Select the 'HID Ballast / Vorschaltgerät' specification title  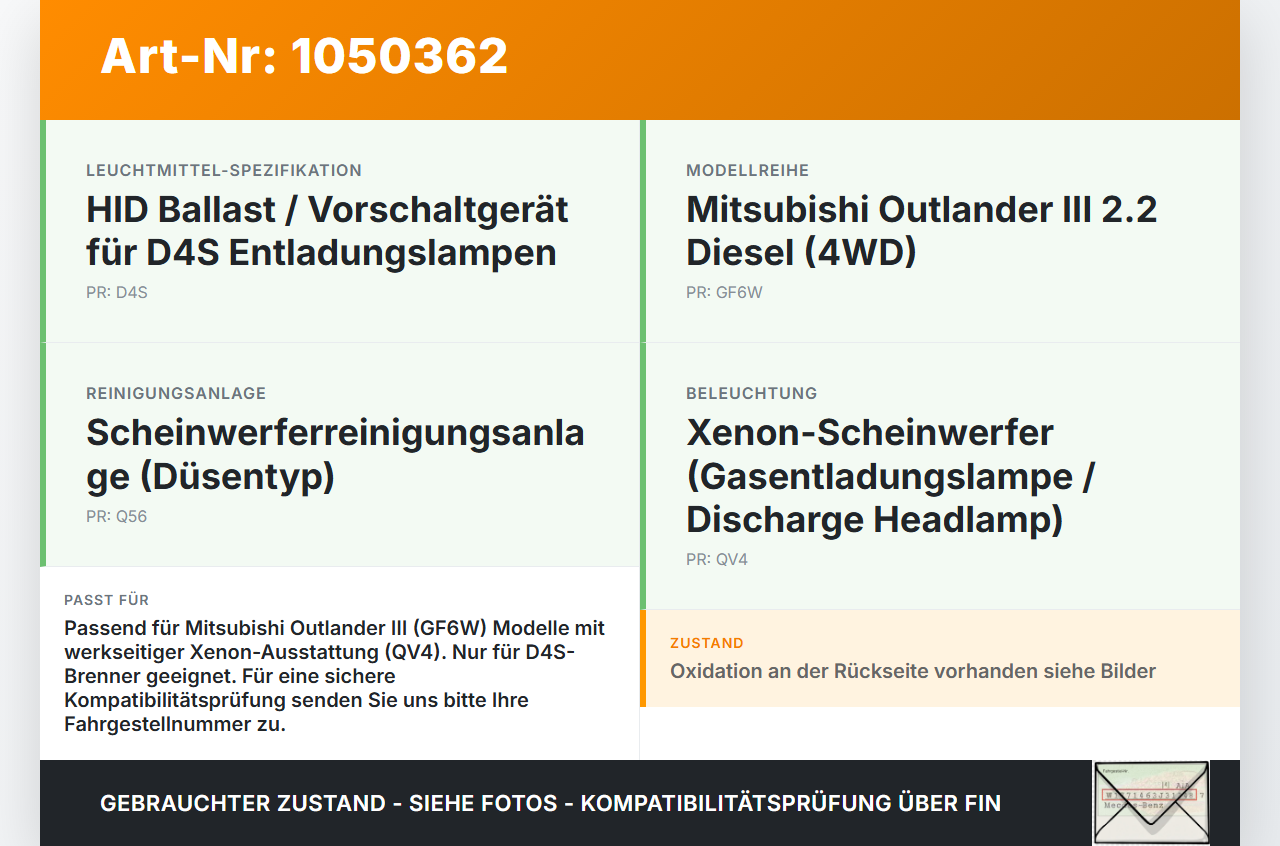pos(327,231)
